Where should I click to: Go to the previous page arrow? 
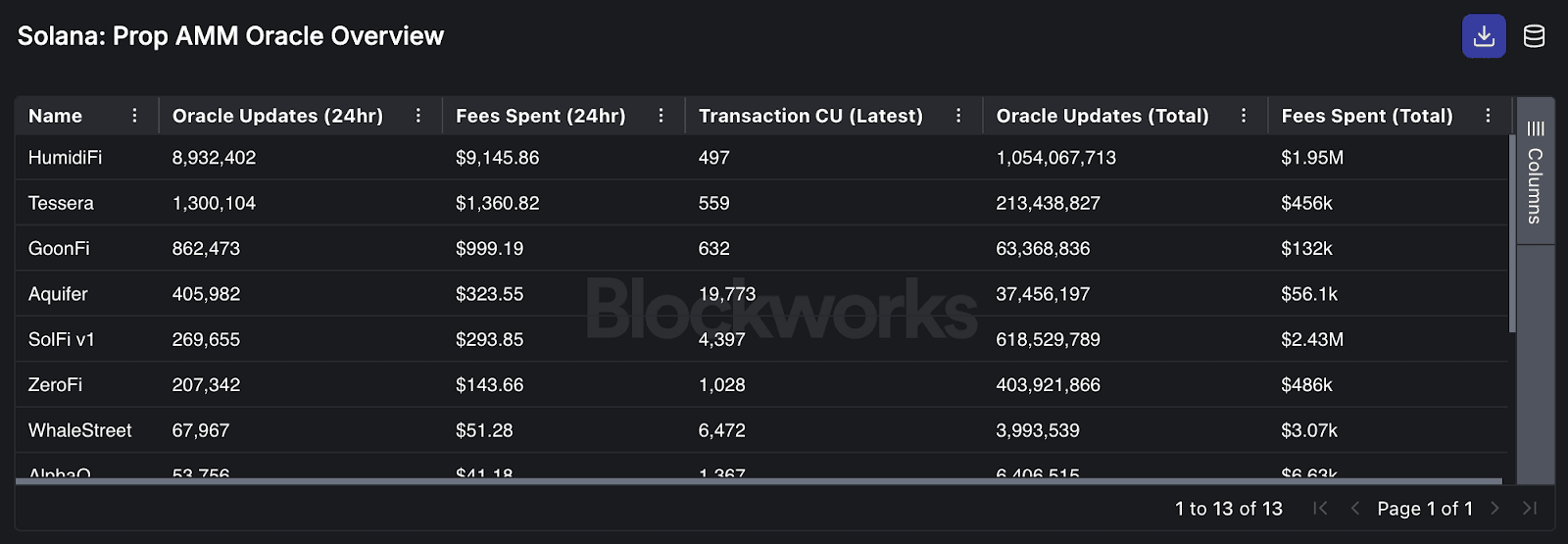pyautogui.click(x=1355, y=508)
